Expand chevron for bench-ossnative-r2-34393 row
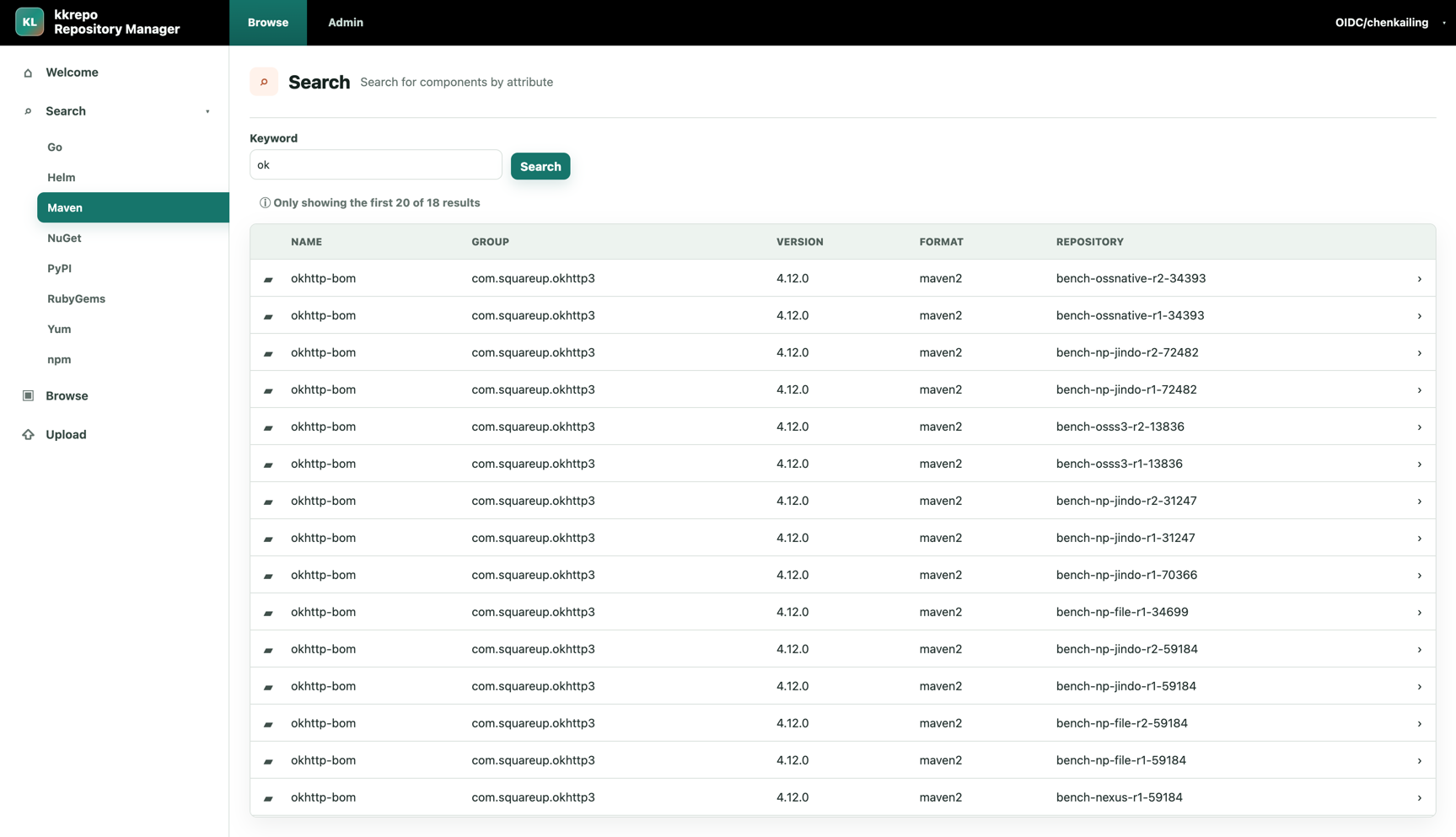The height and width of the screenshot is (837, 1456). click(1419, 279)
